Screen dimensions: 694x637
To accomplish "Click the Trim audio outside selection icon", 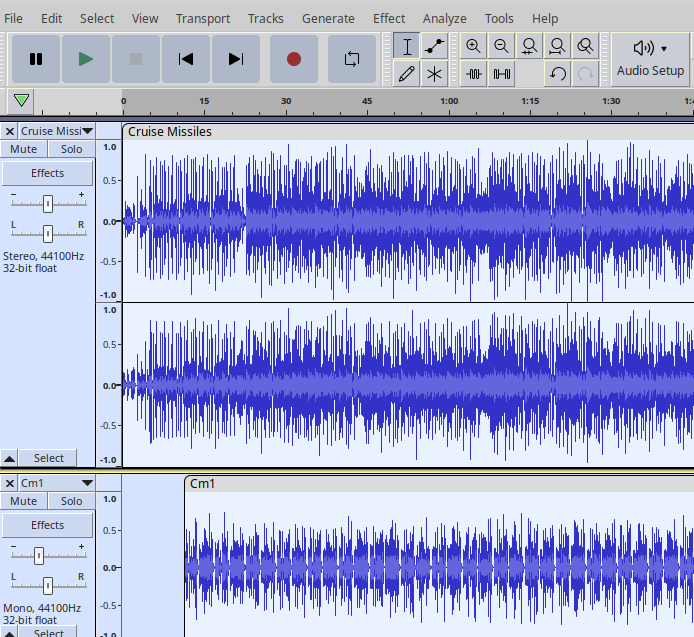I will pos(474,74).
